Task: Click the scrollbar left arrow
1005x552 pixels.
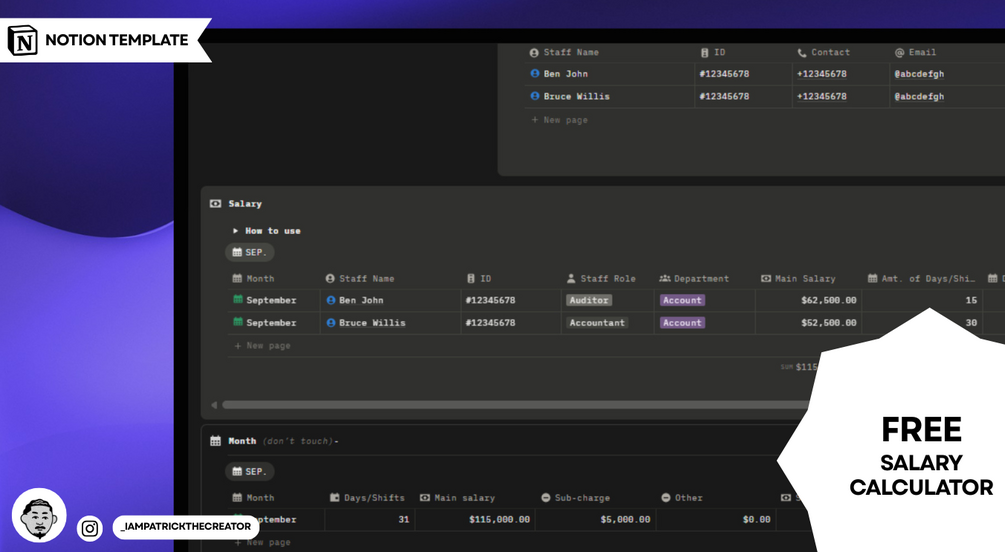Action: click(214, 405)
